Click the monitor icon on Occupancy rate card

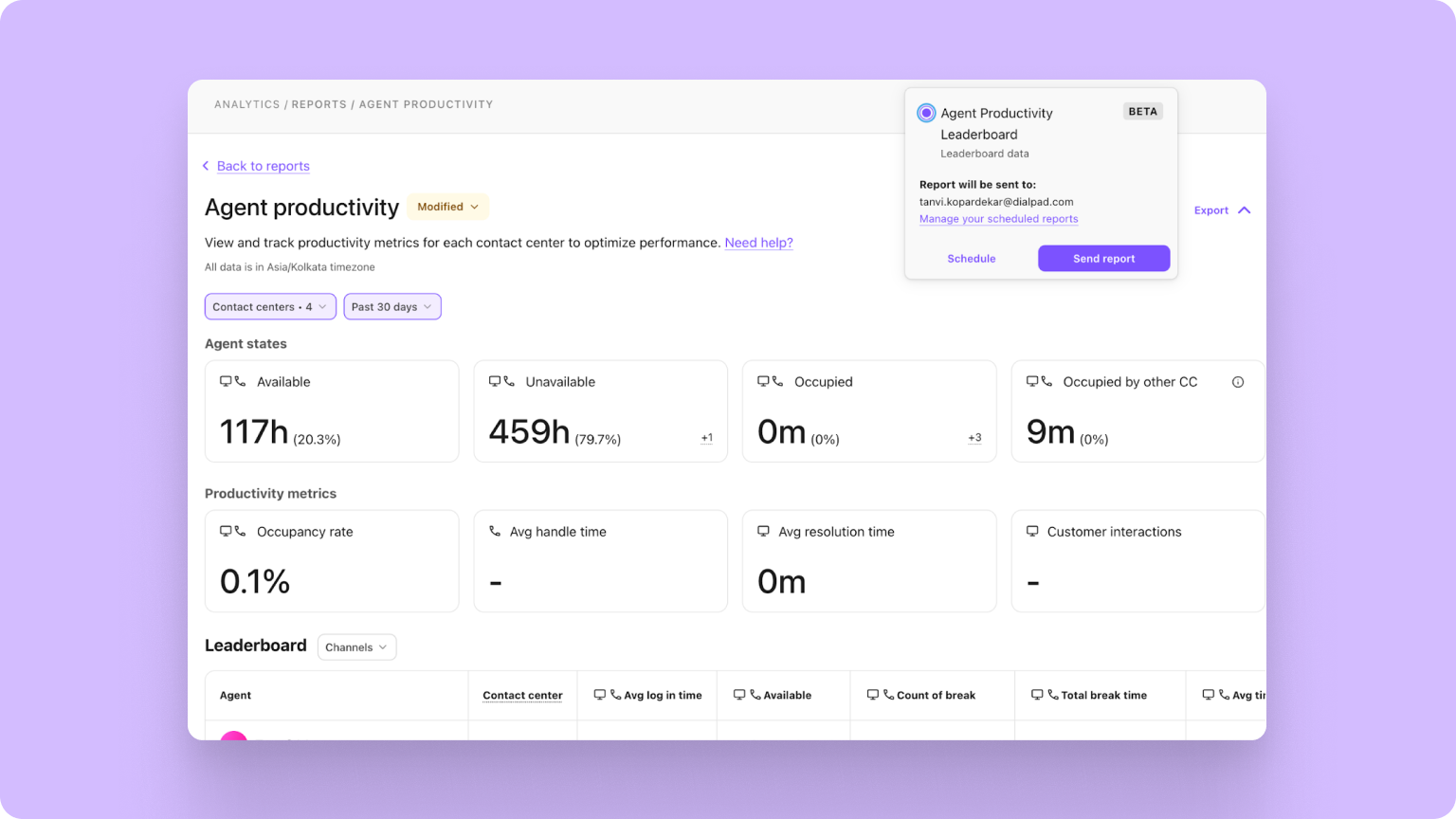point(227,531)
